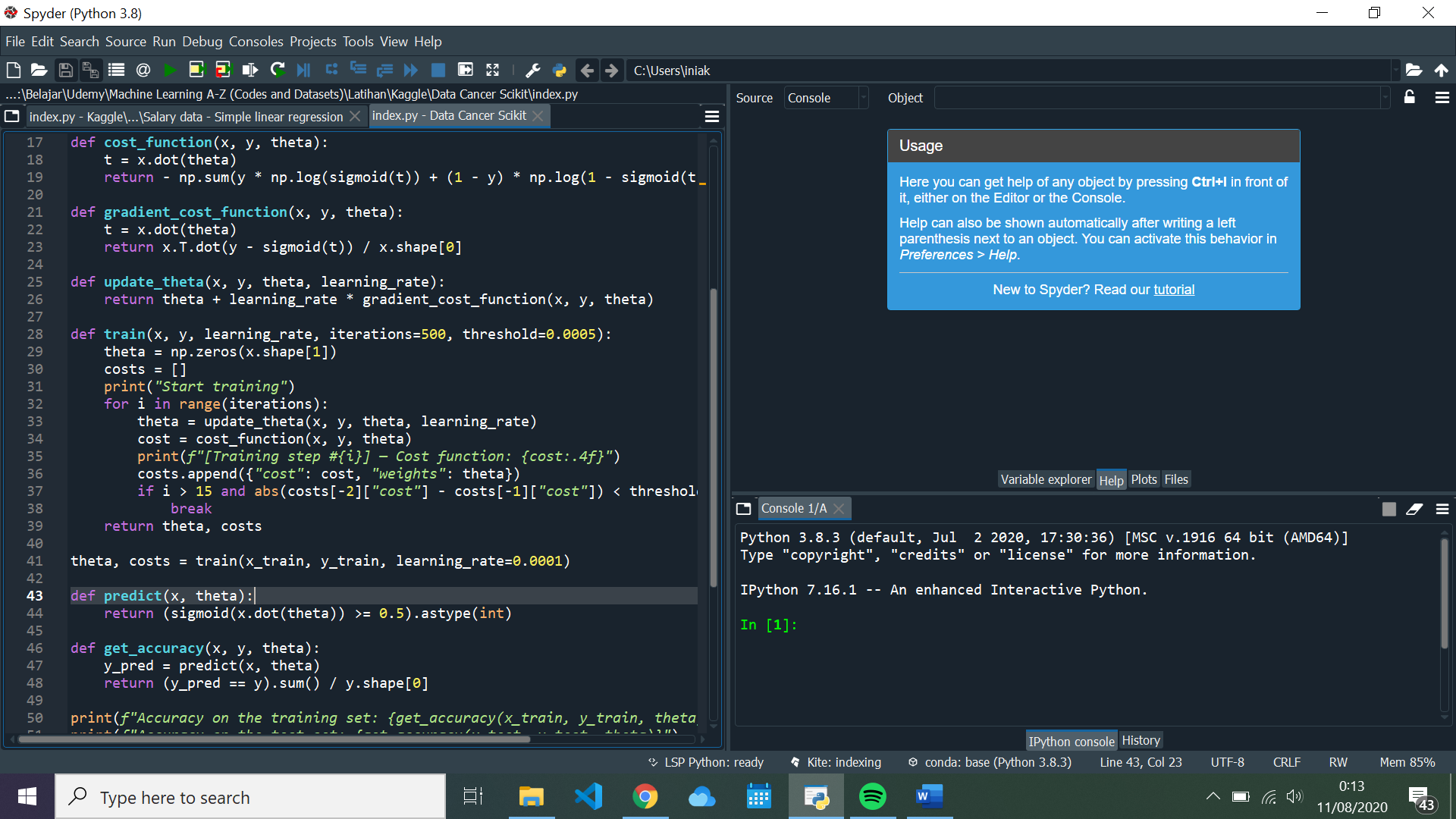Click the Run file green play icon
This screenshot has width=1456, height=819.
tap(170, 71)
